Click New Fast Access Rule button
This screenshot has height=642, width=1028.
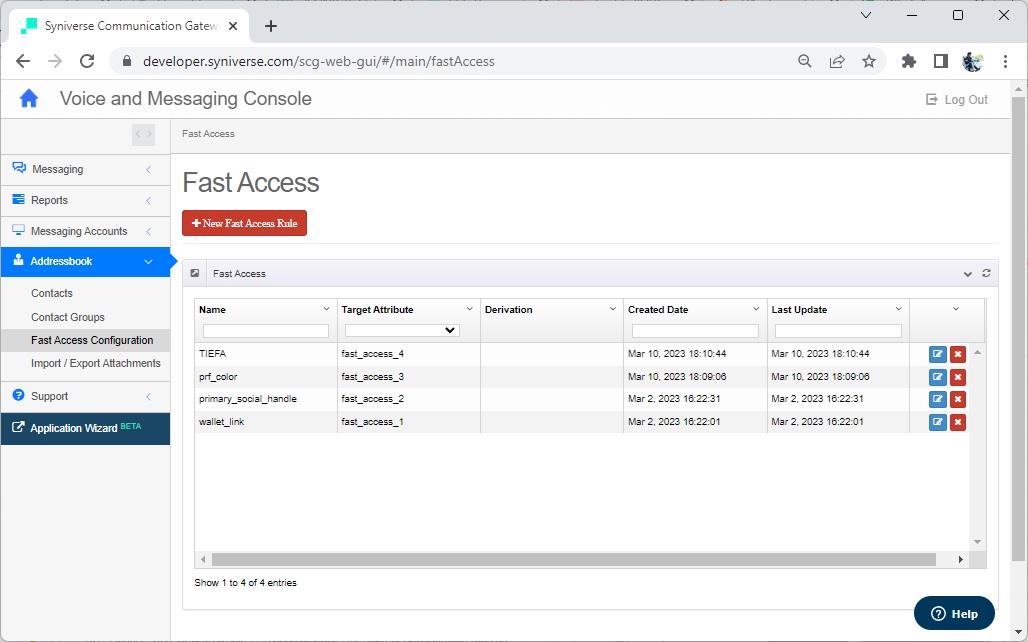tap(245, 223)
